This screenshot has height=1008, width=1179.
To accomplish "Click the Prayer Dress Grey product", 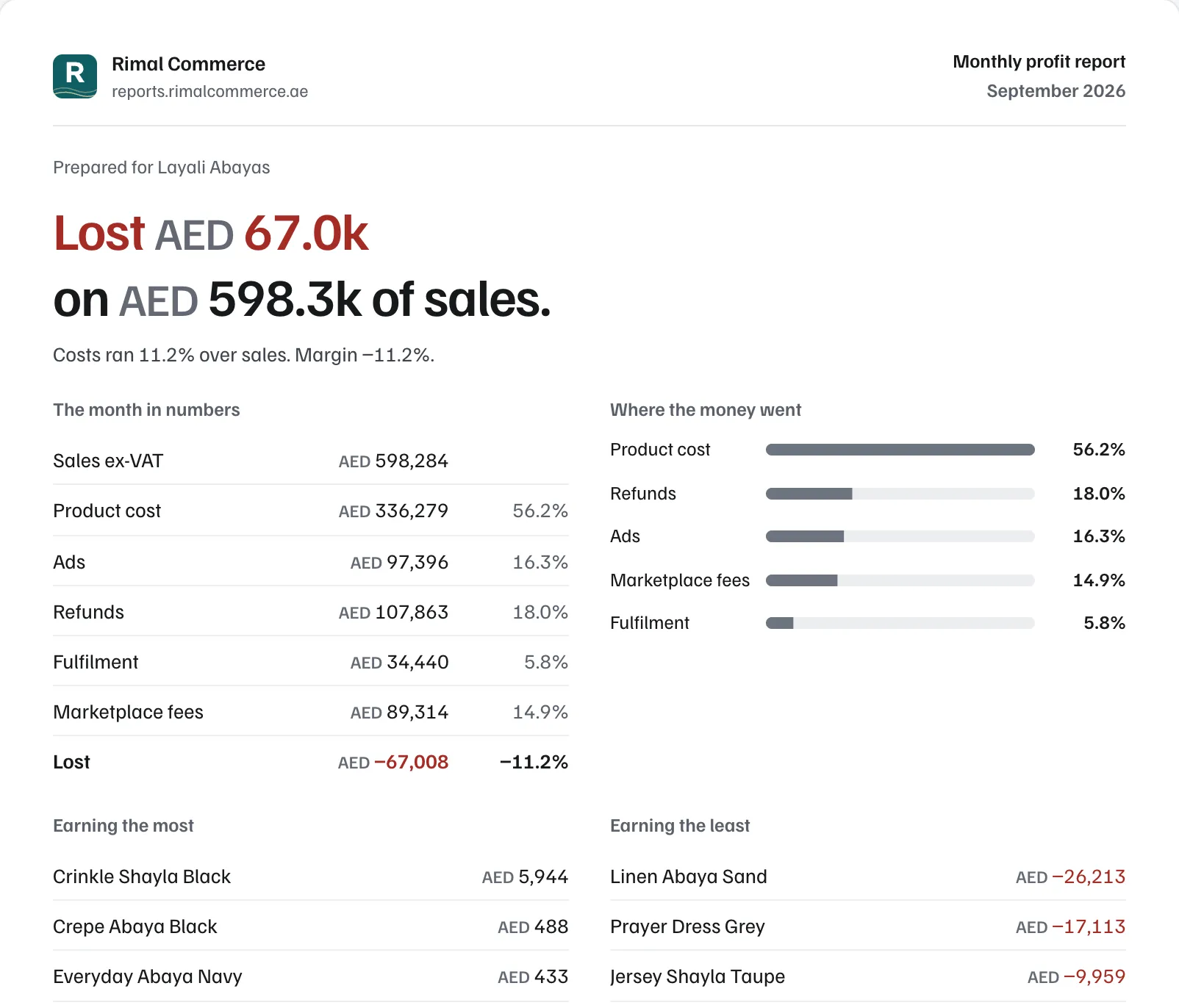I will coord(687,927).
